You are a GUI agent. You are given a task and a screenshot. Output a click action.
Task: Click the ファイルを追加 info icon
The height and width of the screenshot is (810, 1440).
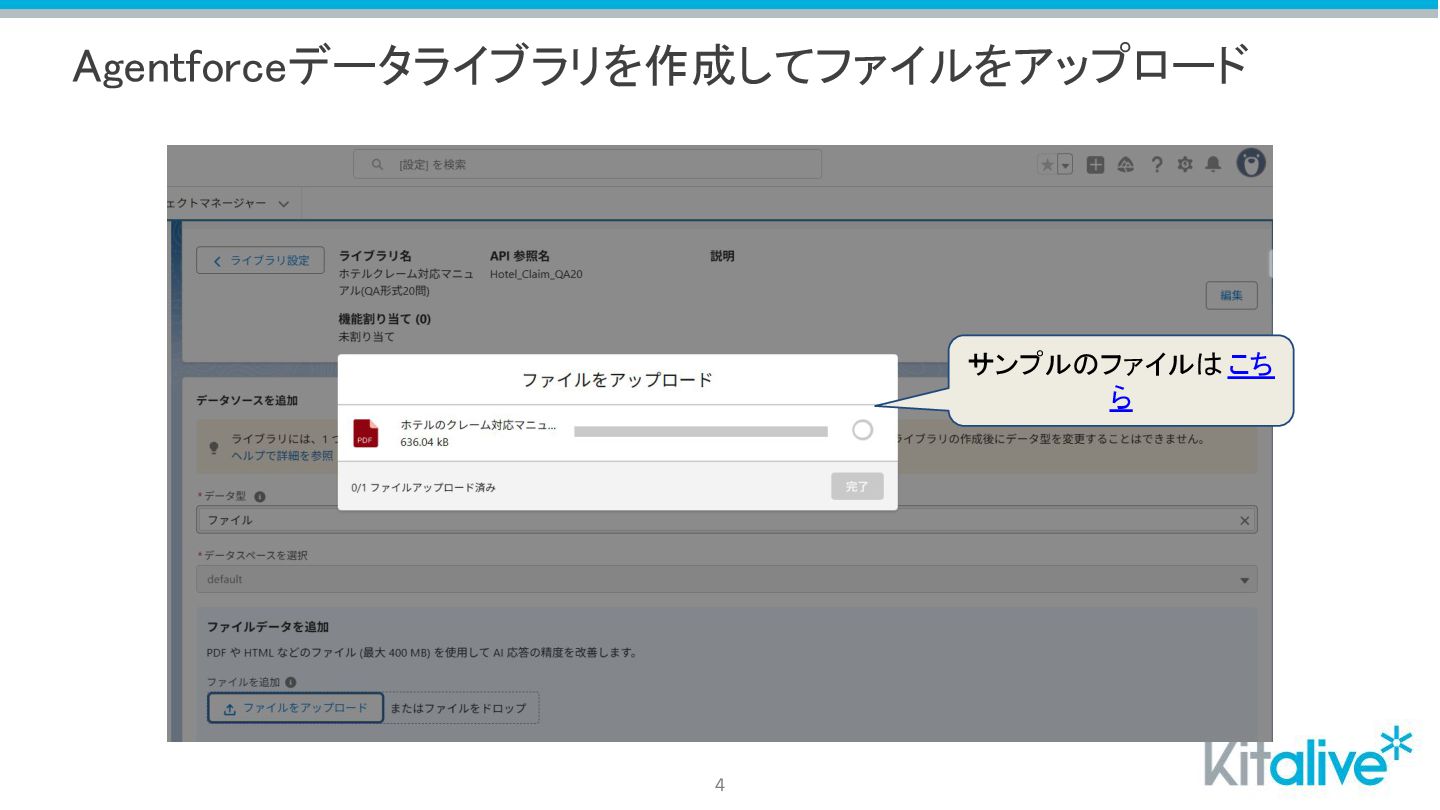pos(291,682)
